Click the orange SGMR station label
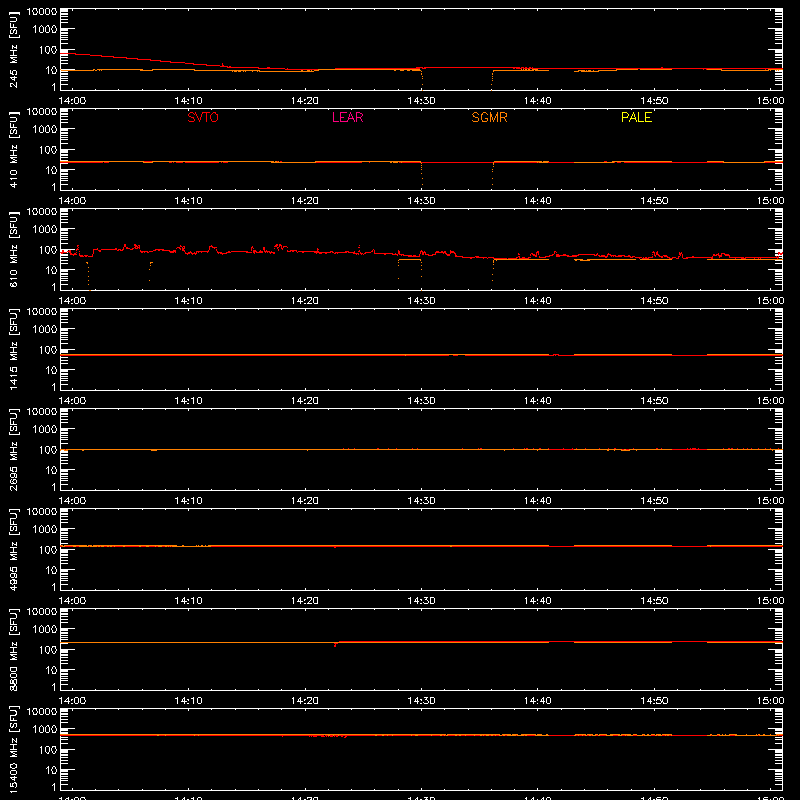Image resolution: width=800 pixels, height=800 pixels. [x=489, y=117]
